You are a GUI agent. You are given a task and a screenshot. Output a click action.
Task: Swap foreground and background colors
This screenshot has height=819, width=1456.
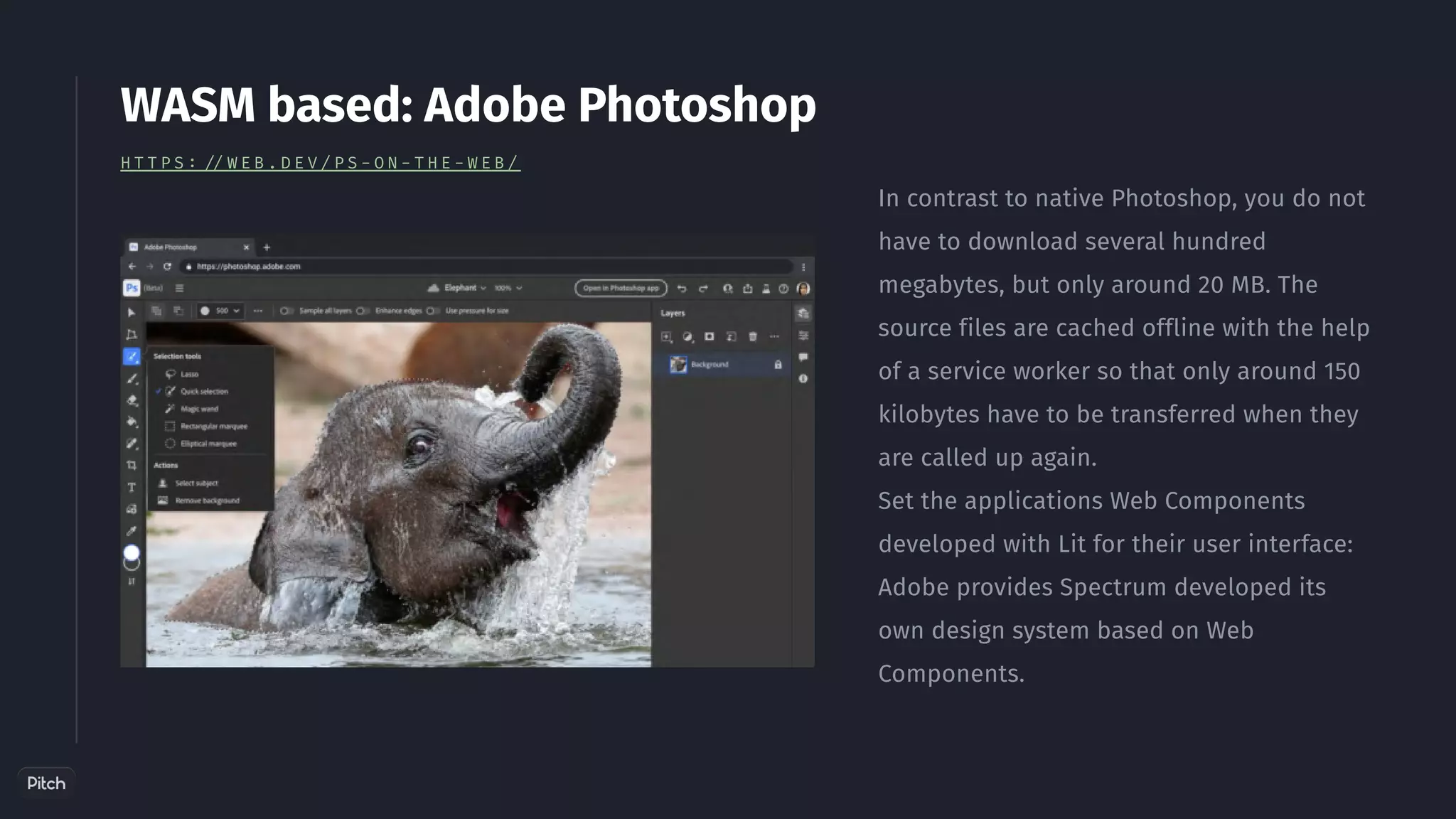132,582
